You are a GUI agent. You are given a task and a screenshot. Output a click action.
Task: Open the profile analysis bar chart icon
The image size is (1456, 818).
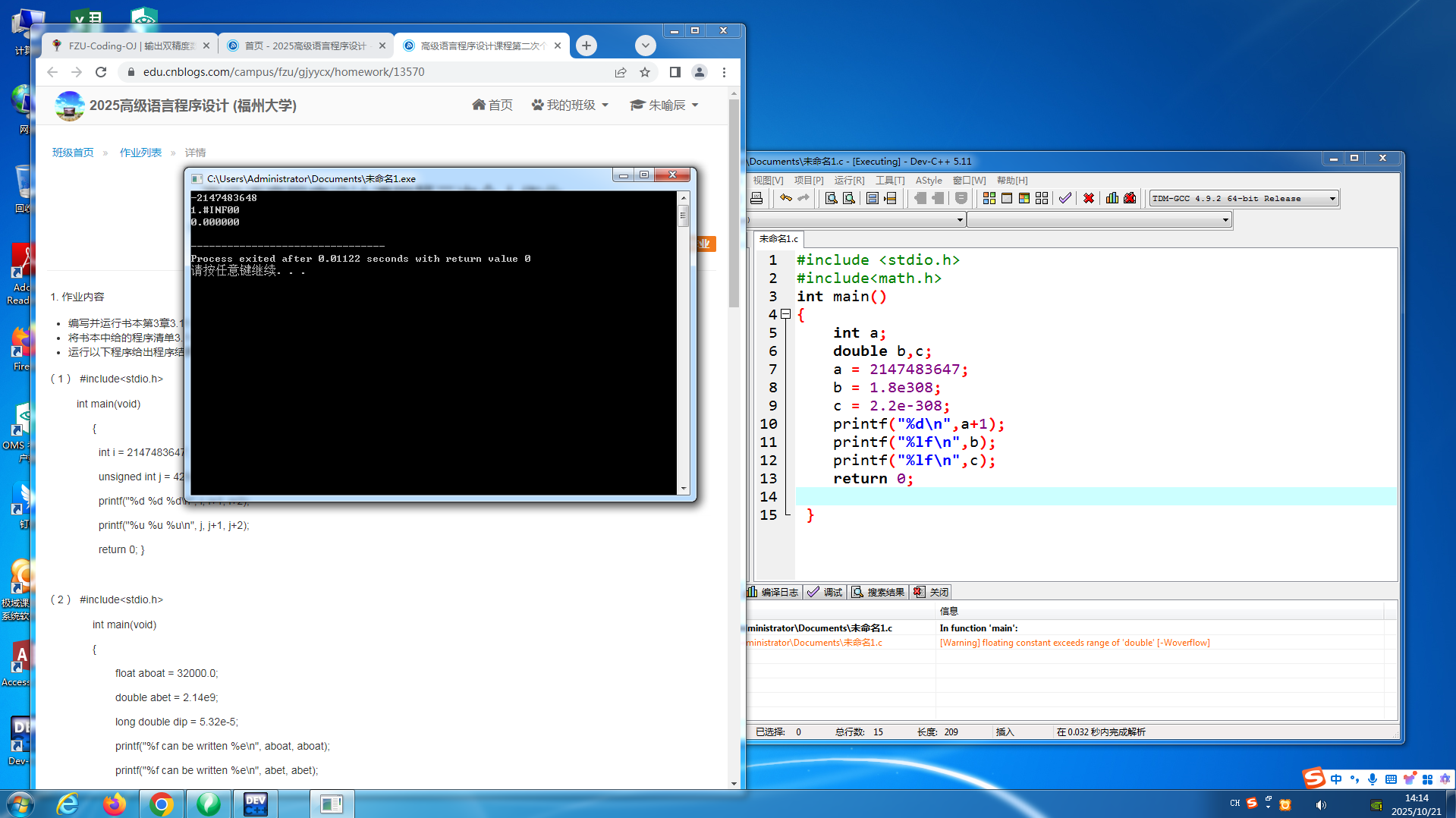1112,198
